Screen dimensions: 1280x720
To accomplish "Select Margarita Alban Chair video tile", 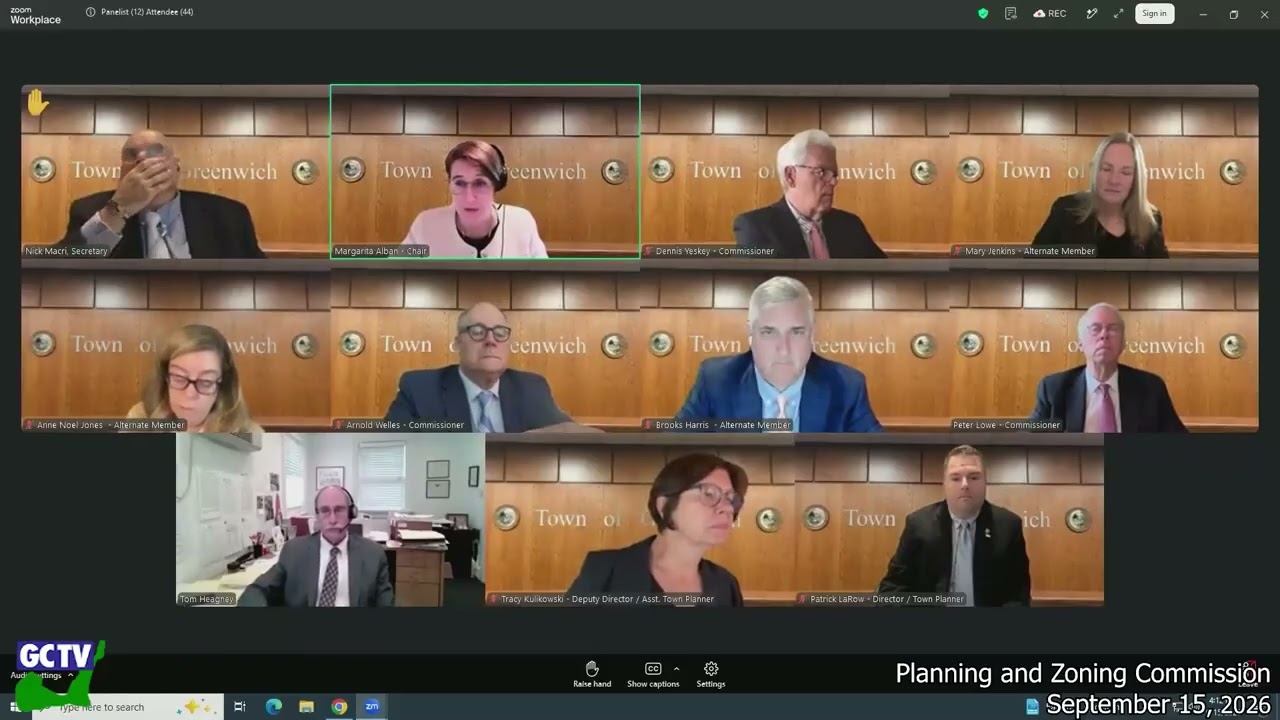I will tap(485, 172).
